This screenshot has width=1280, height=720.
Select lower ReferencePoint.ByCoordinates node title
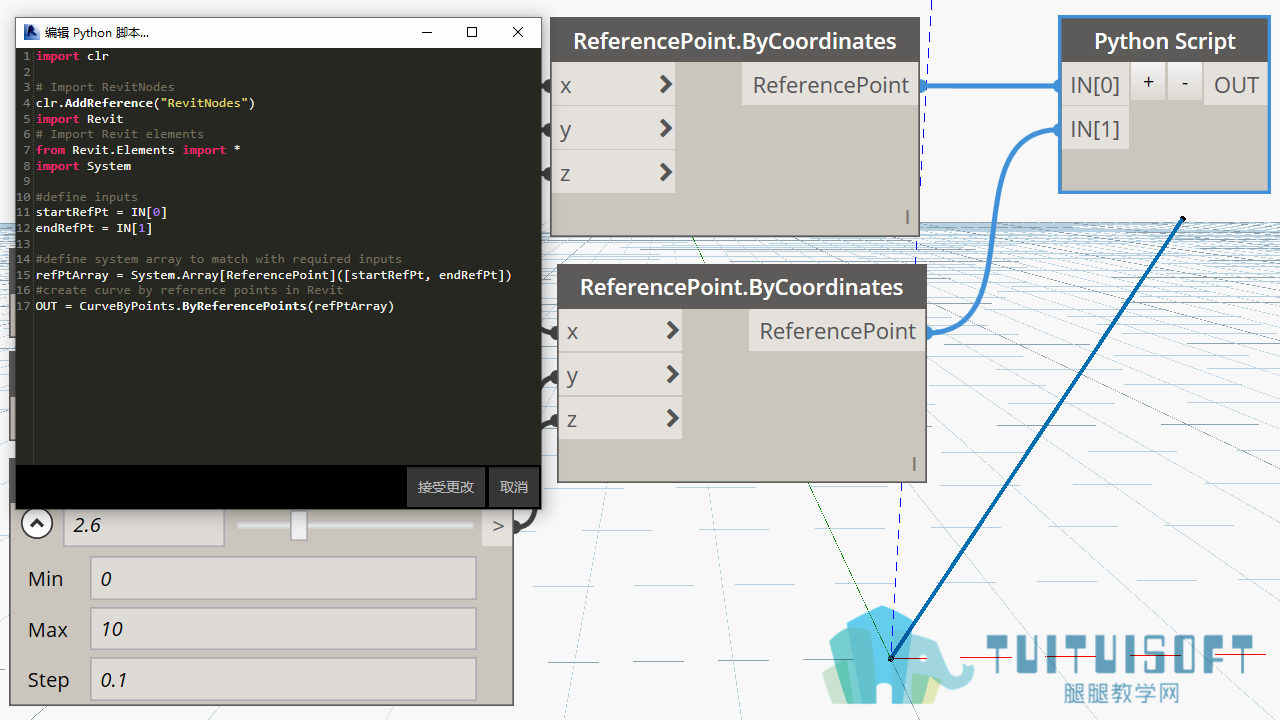pos(742,287)
